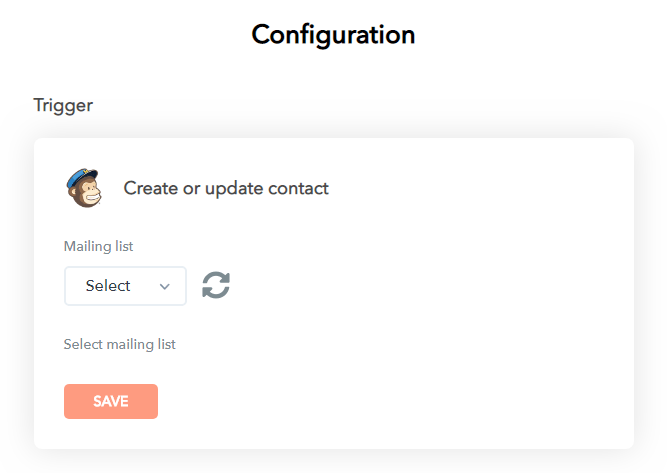Open the Mailing list Select dropdown

125,286
